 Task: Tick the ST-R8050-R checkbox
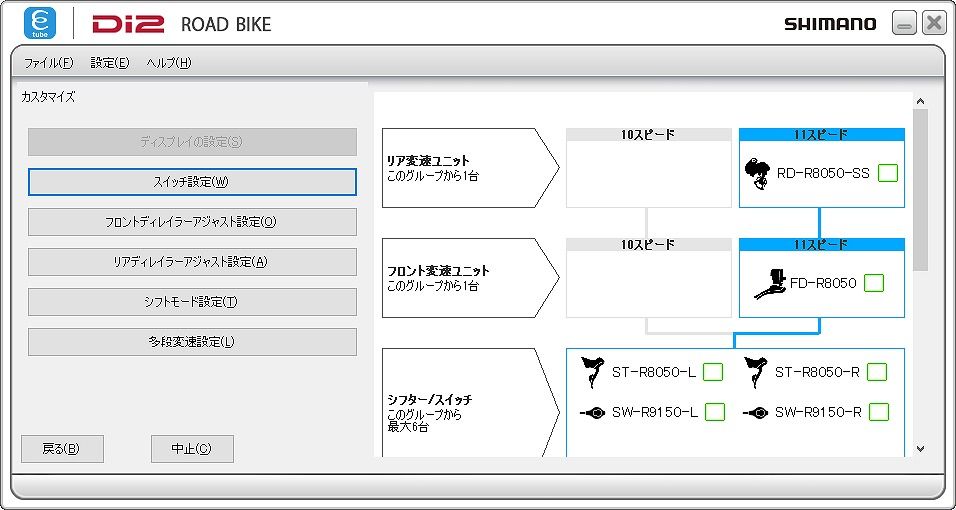877,372
